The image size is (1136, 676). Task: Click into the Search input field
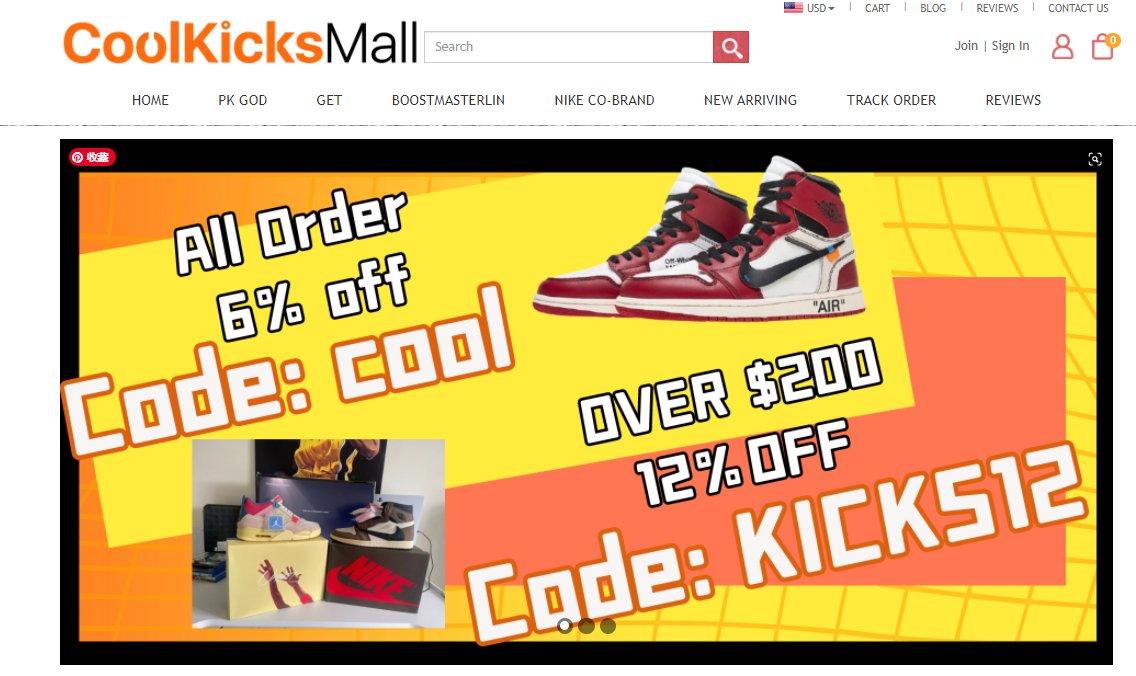pyautogui.click(x=569, y=47)
